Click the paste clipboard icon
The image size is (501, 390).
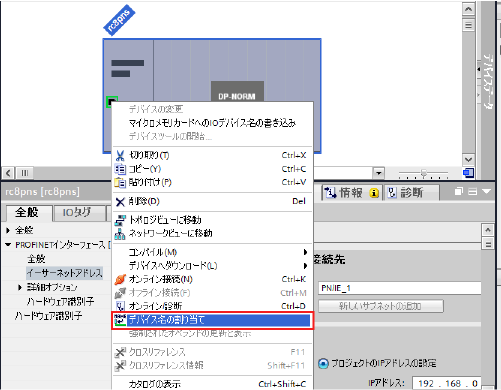[x=120, y=182]
